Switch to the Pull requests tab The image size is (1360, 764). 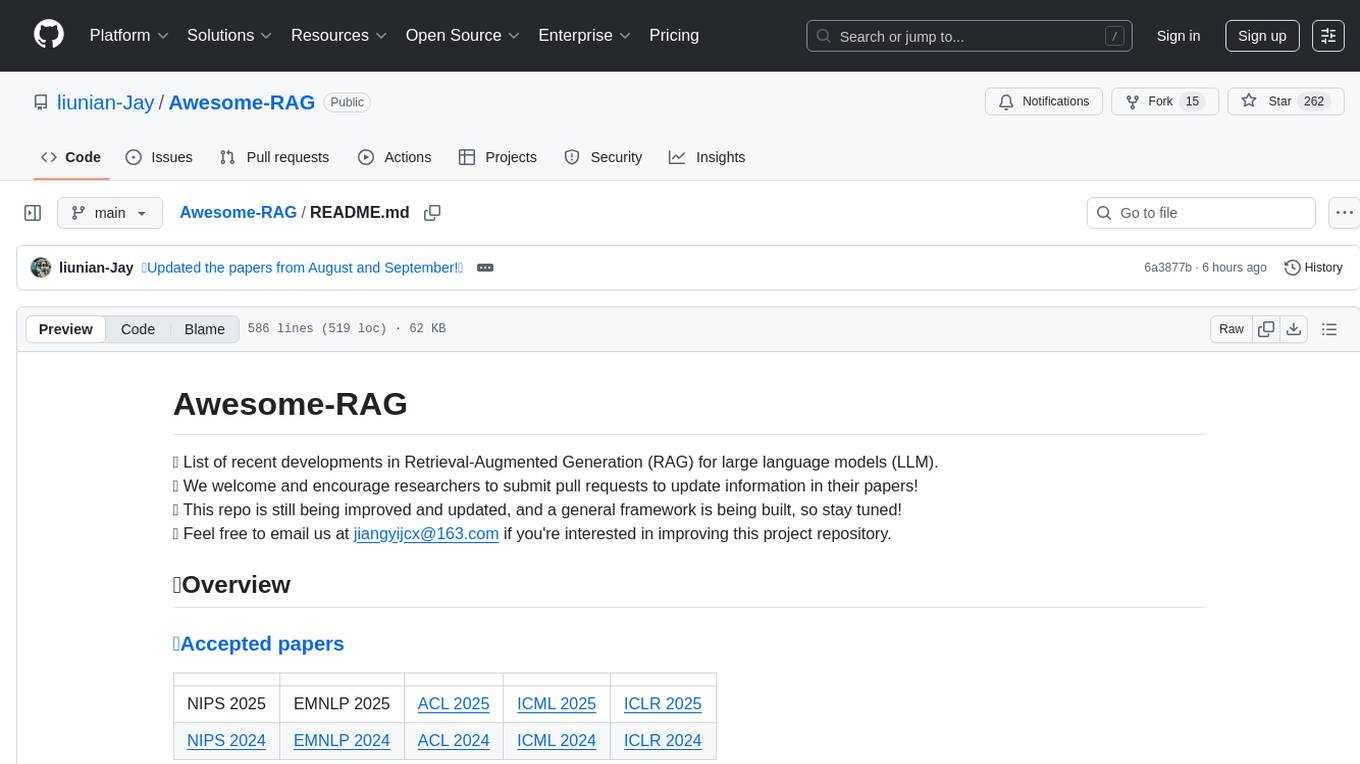point(274,157)
